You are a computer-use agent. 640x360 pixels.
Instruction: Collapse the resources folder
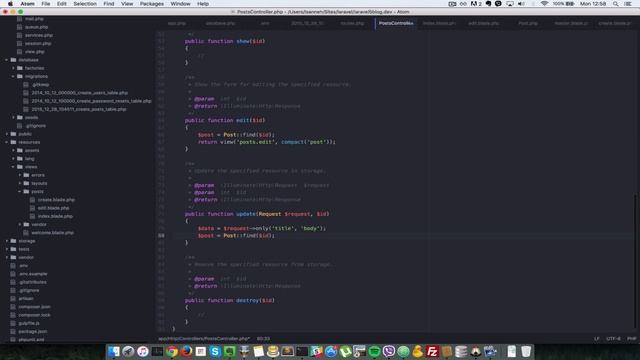7,142
